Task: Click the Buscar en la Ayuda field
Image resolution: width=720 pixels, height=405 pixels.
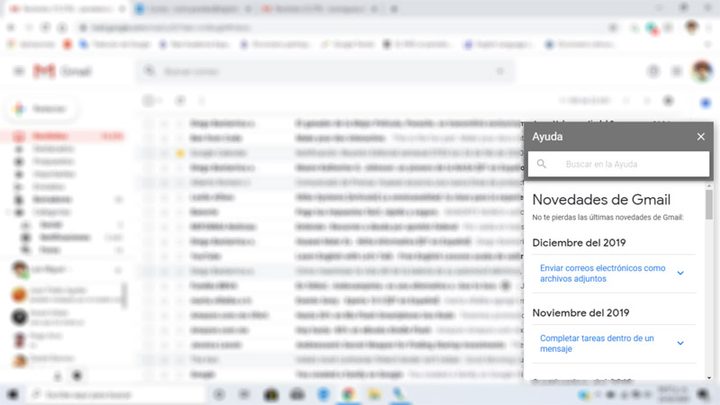Action: click(x=619, y=164)
